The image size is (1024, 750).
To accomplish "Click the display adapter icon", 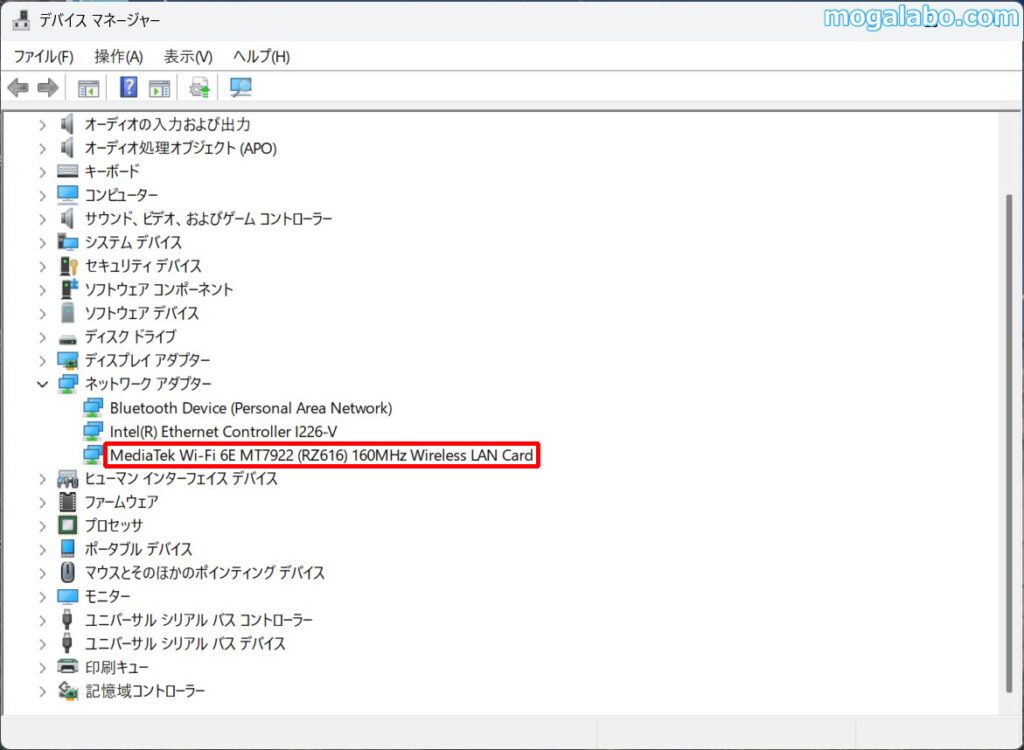I will 68,361.
